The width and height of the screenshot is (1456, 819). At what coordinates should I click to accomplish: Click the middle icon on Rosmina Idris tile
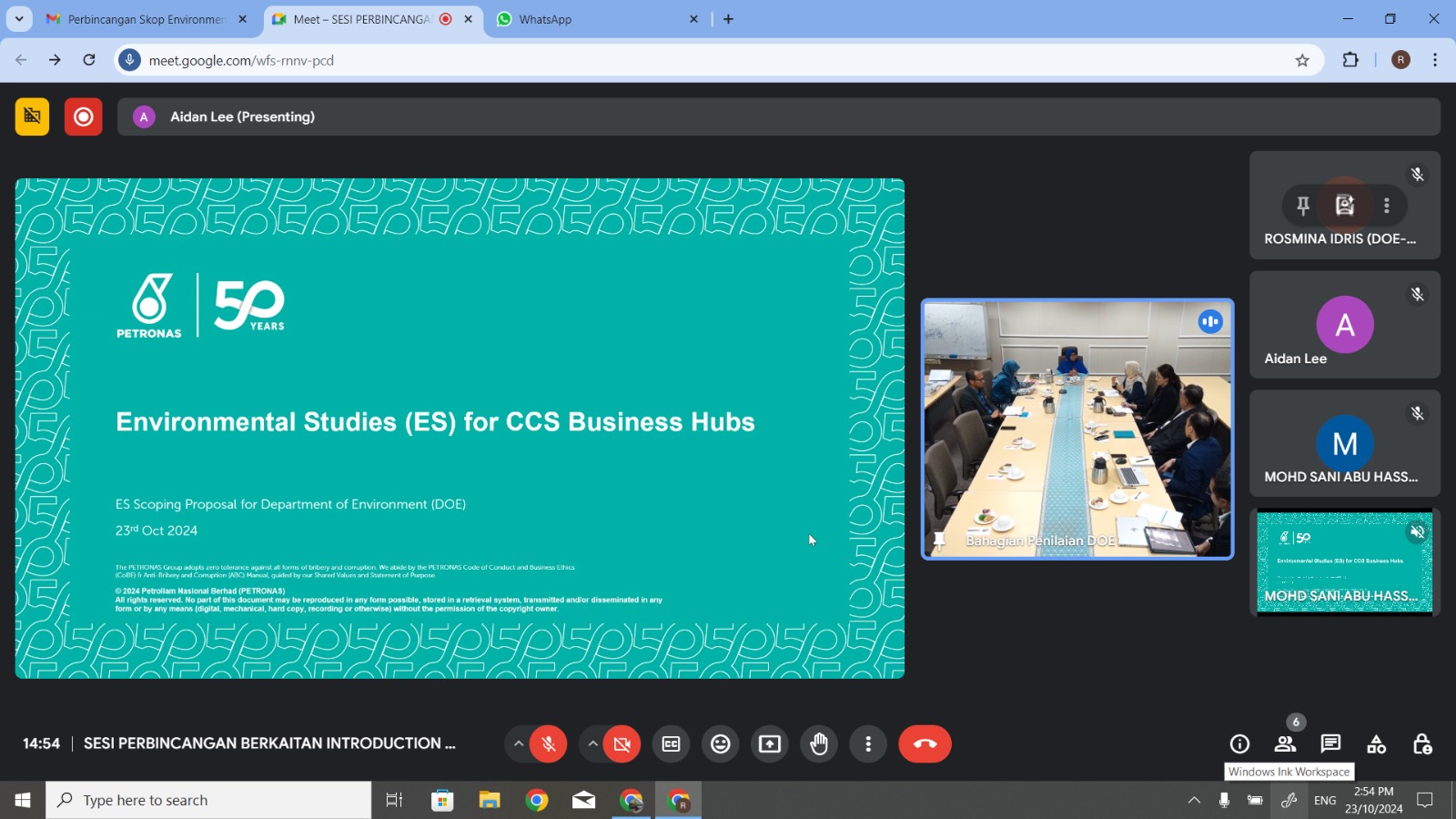1345,206
